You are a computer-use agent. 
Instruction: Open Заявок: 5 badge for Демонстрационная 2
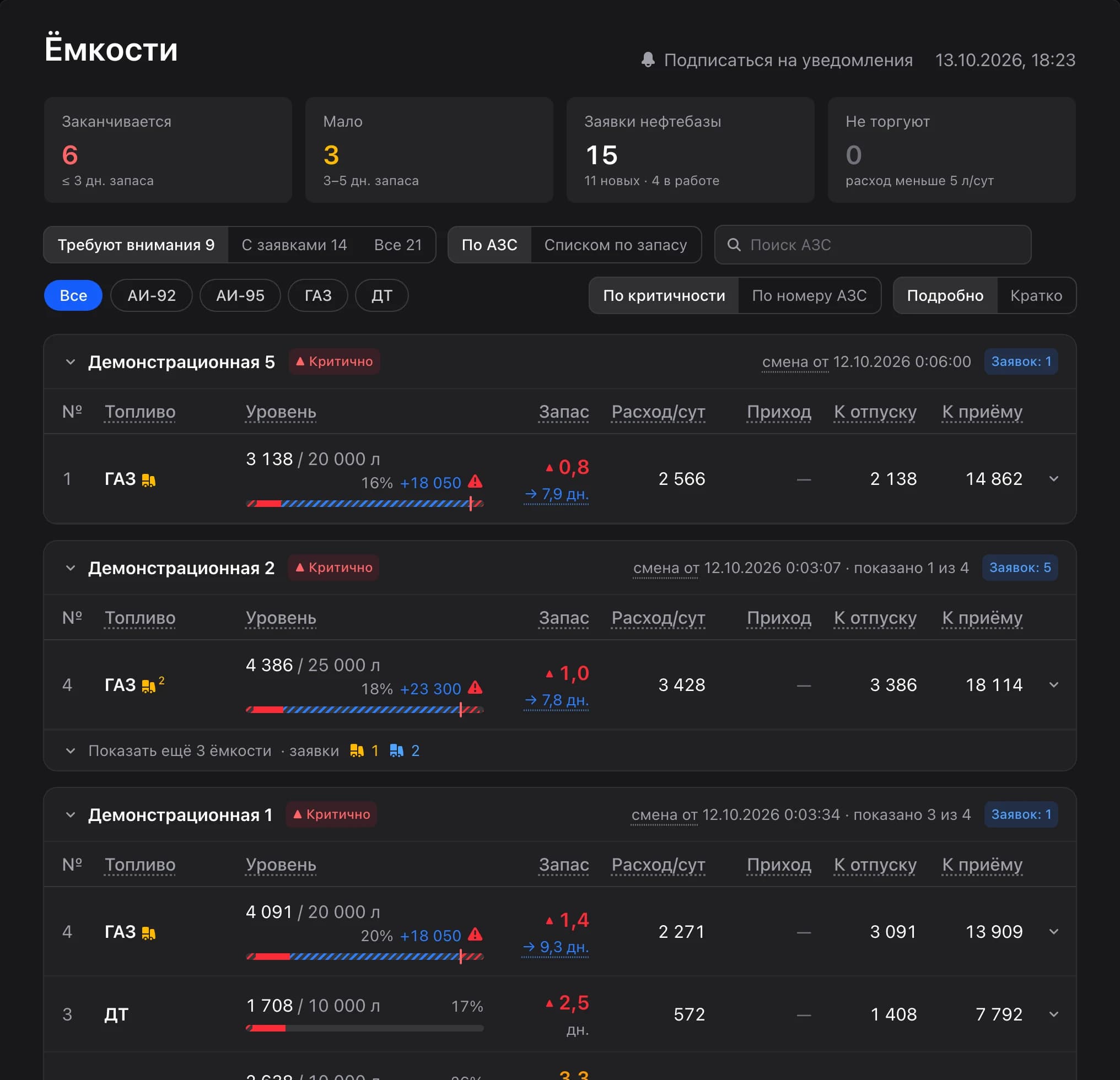click(1020, 568)
